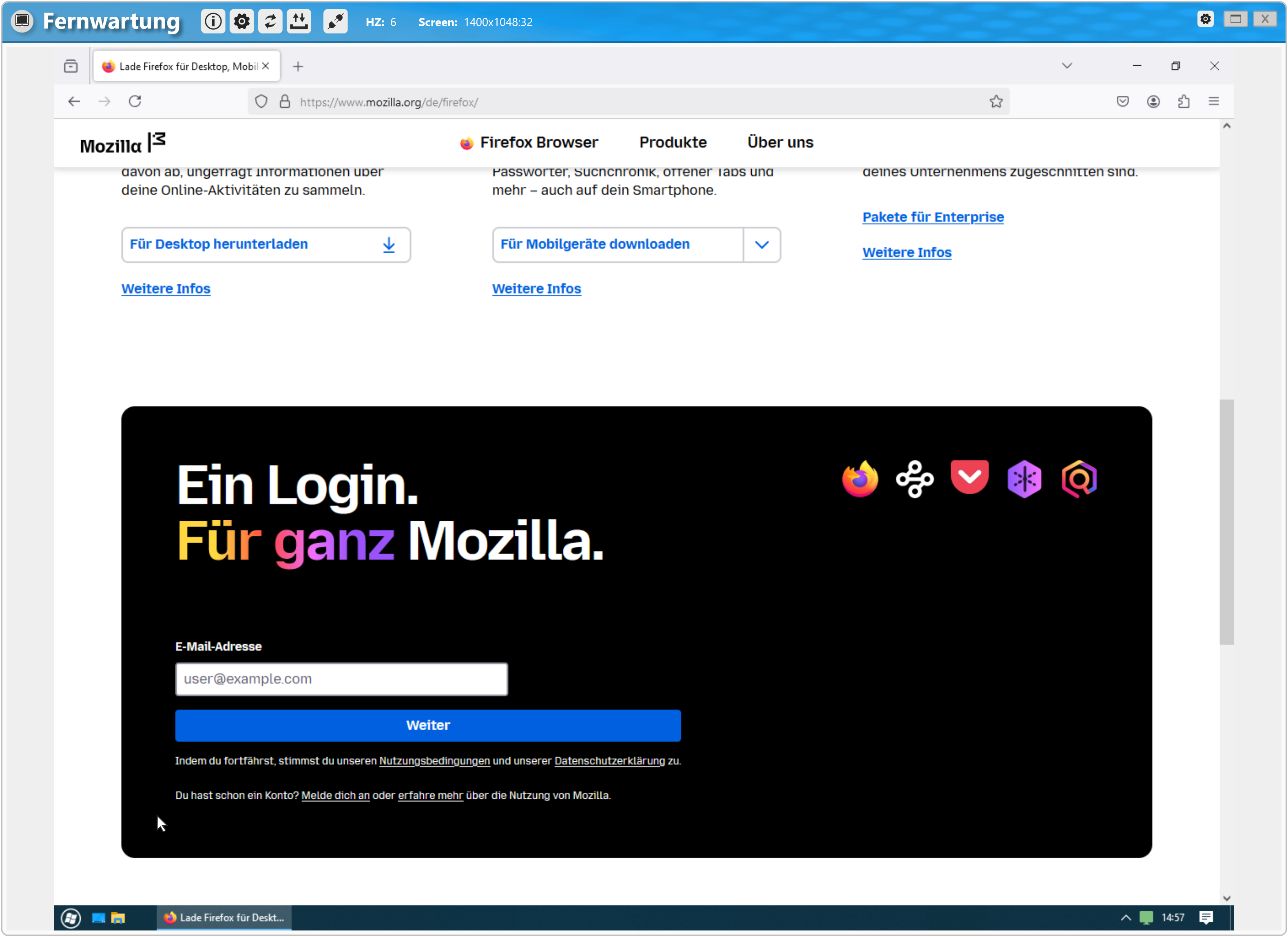The height and width of the screenshot is (937, 1288).
Task: Expand the mobile download dropdown arrow
Action: tap(762, 245)
